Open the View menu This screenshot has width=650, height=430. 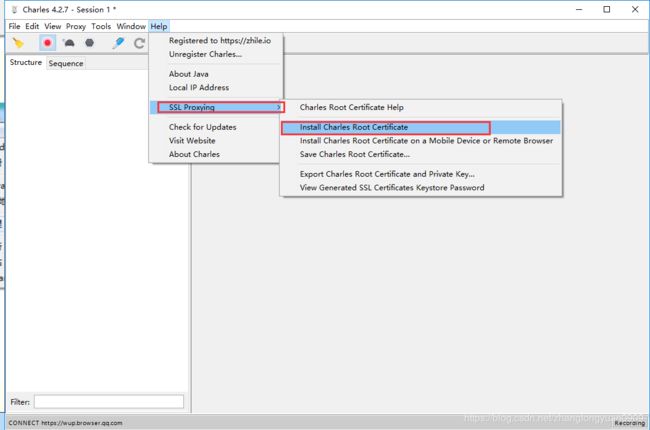(53, 26)
